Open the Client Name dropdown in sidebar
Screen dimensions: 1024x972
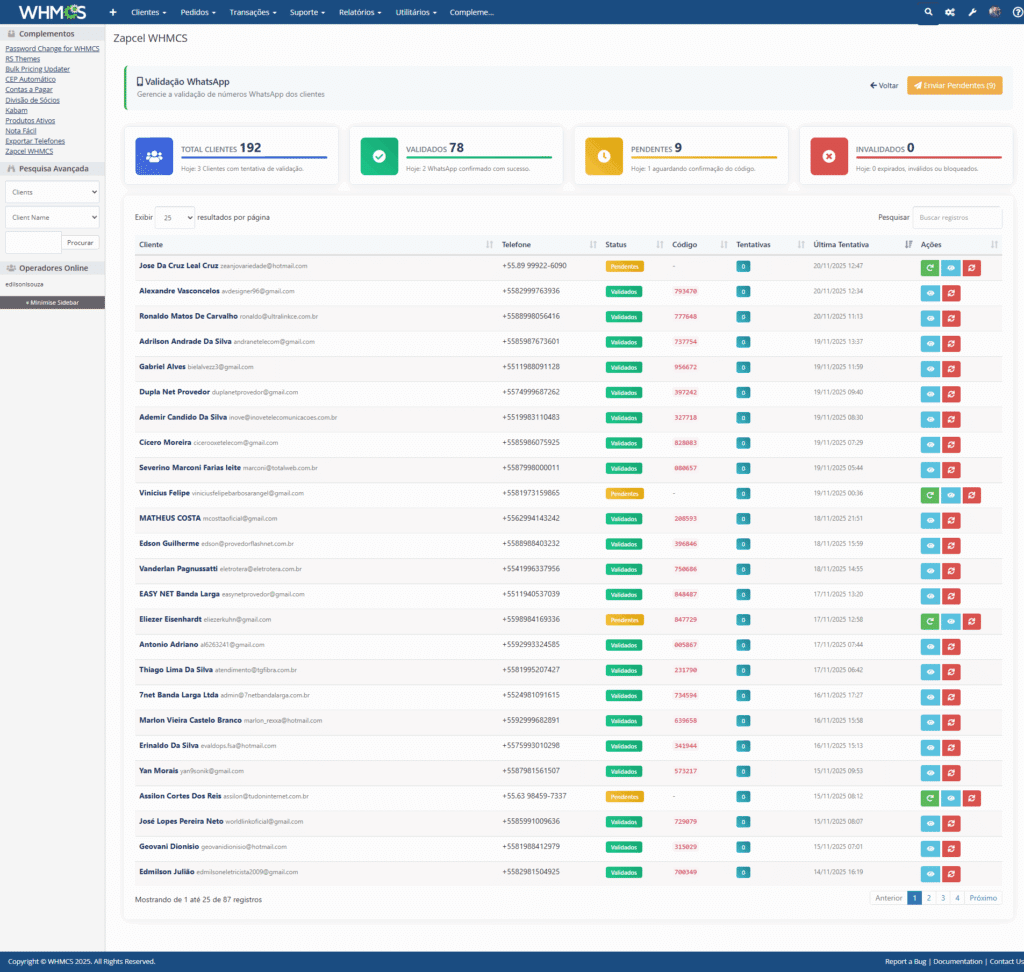(52, 217)
